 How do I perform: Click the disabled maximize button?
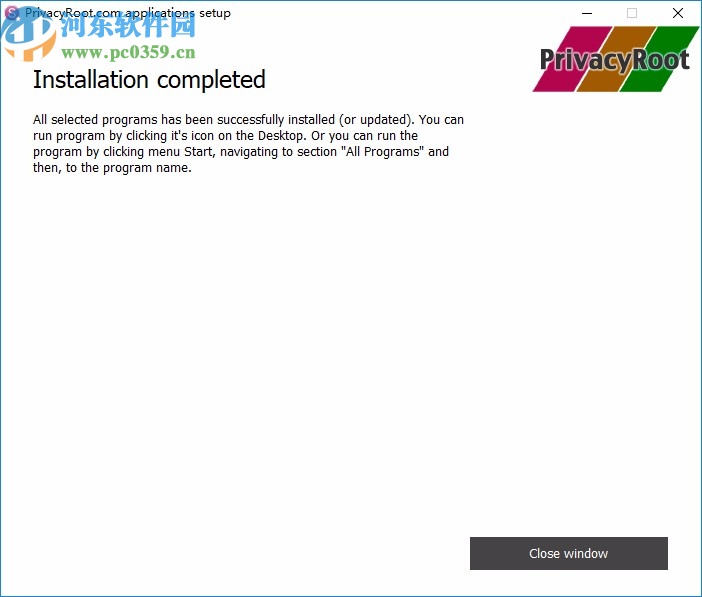632,13
